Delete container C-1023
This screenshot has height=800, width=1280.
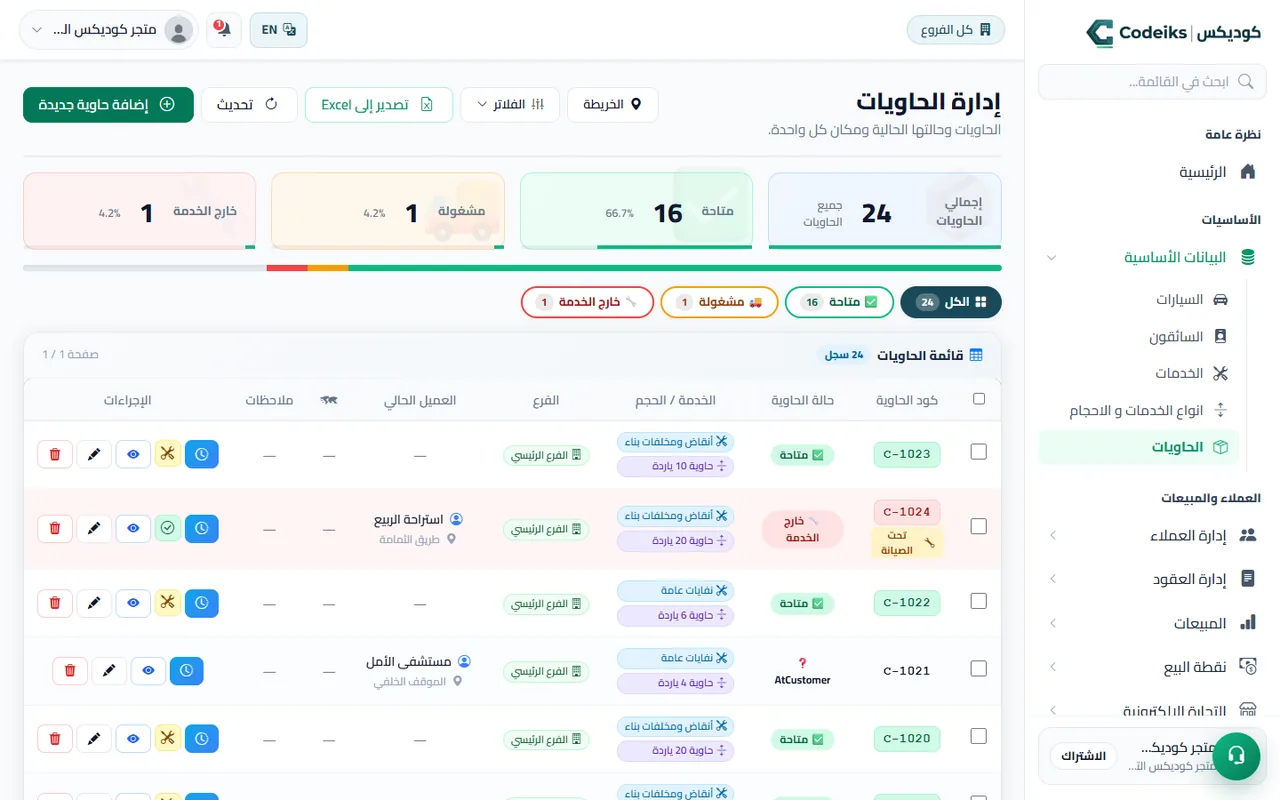[55, 454]
